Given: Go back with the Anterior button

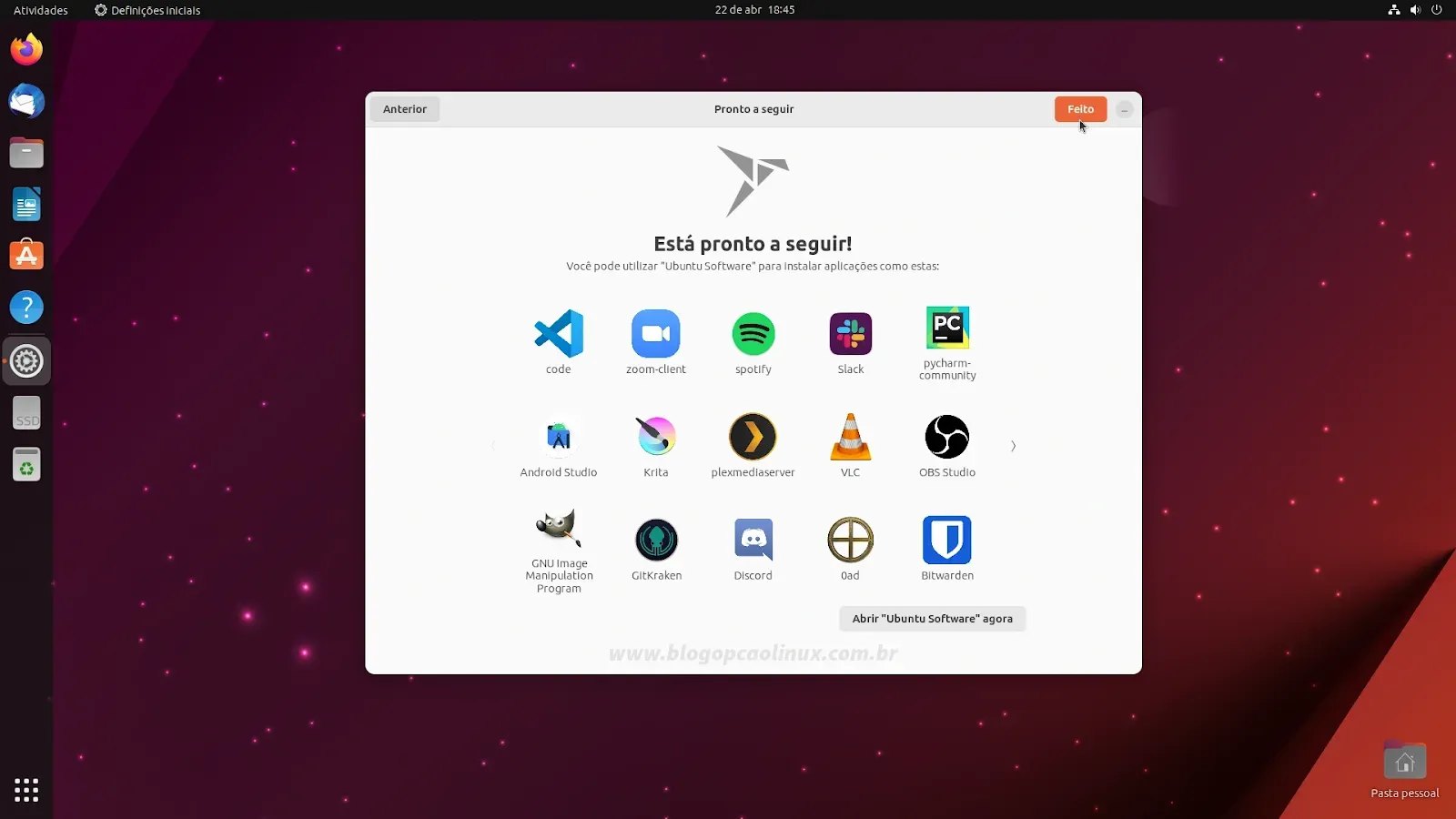Looking at the screenshot, I should coord(405,109).
